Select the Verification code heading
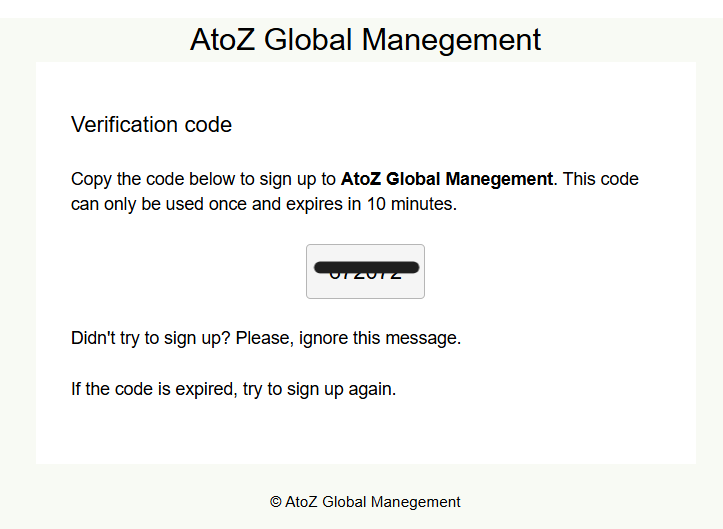The width and height of the screenshot is (723, 529). tap(151, 125)
